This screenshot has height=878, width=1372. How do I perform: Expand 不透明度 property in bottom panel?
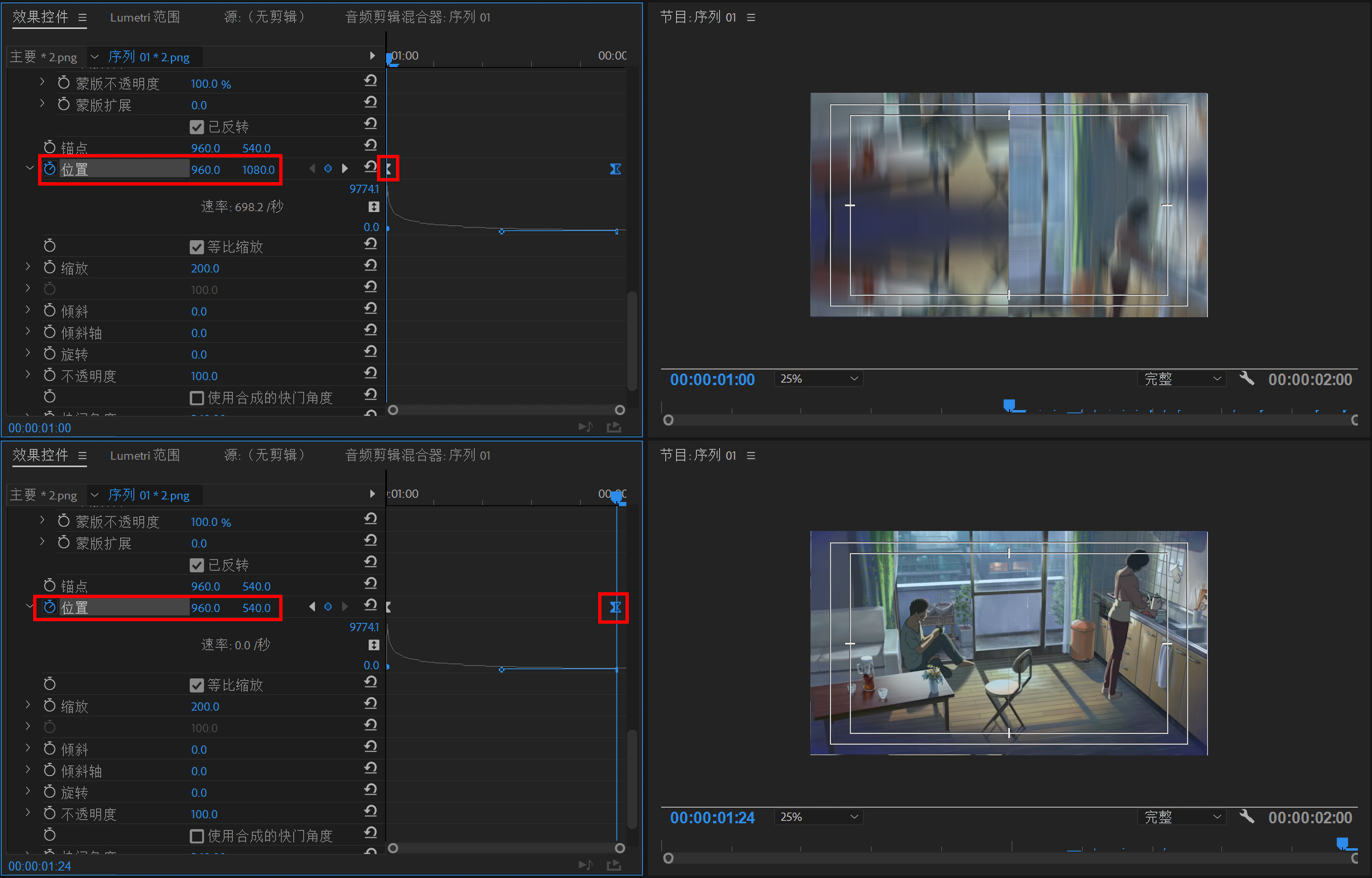click(28, 812)
